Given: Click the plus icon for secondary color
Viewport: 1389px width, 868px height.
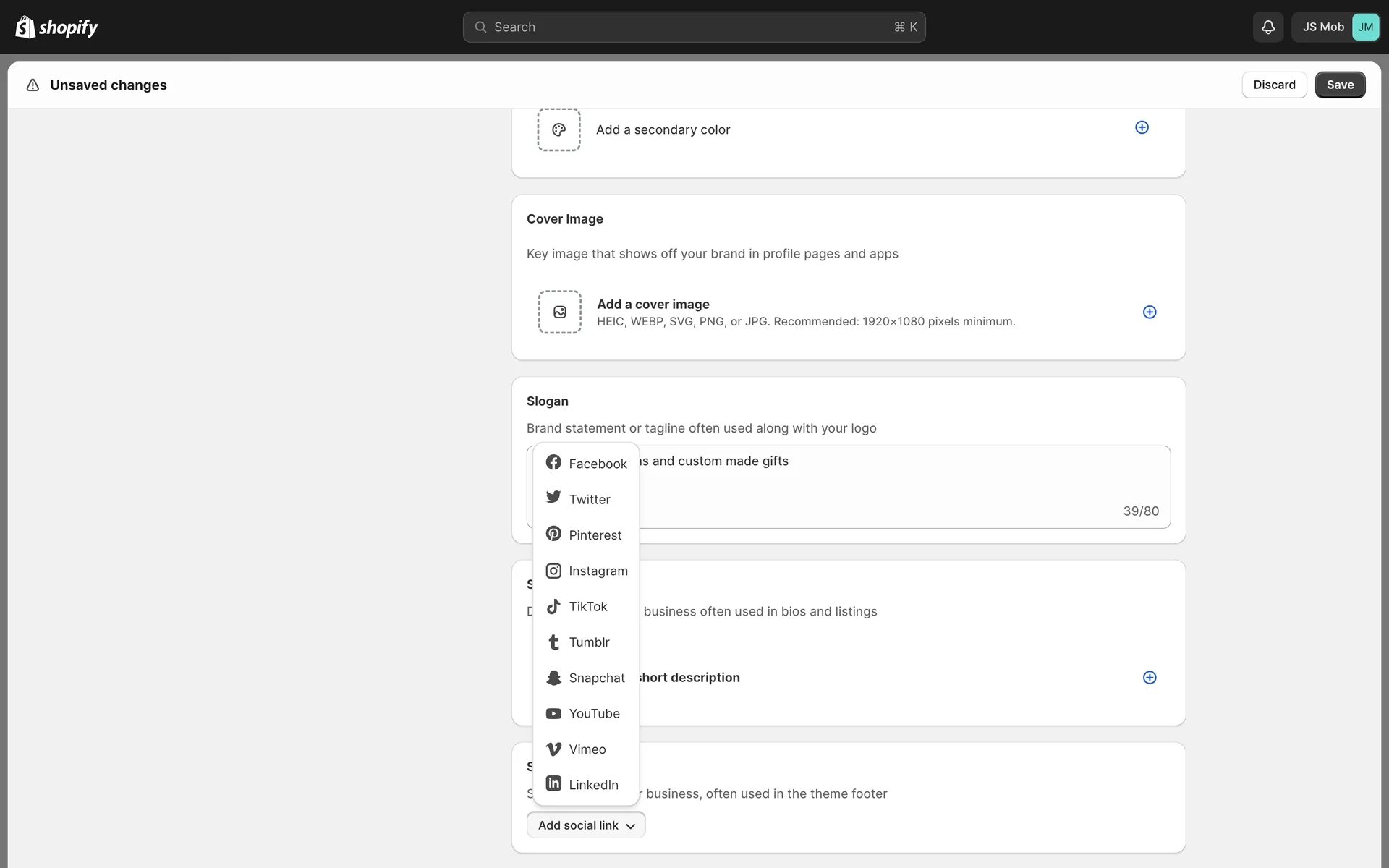Looking at the screenshot, I should [1142, 127].
